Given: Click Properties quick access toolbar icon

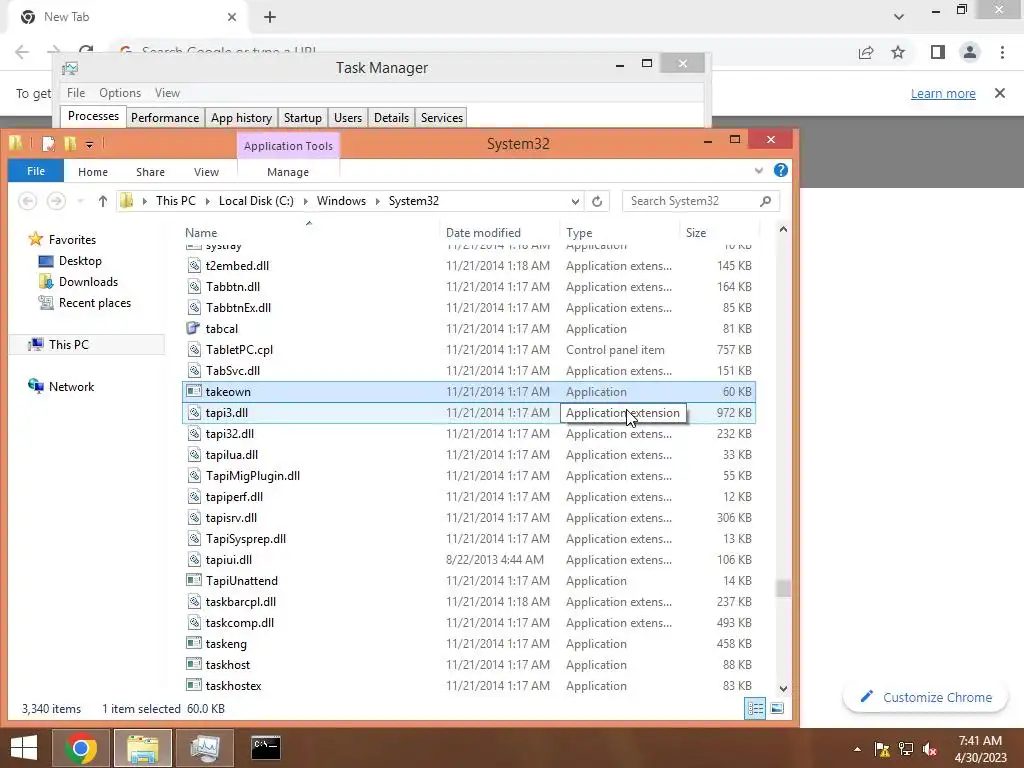Looking at the screenshot, I should [48, 144].
